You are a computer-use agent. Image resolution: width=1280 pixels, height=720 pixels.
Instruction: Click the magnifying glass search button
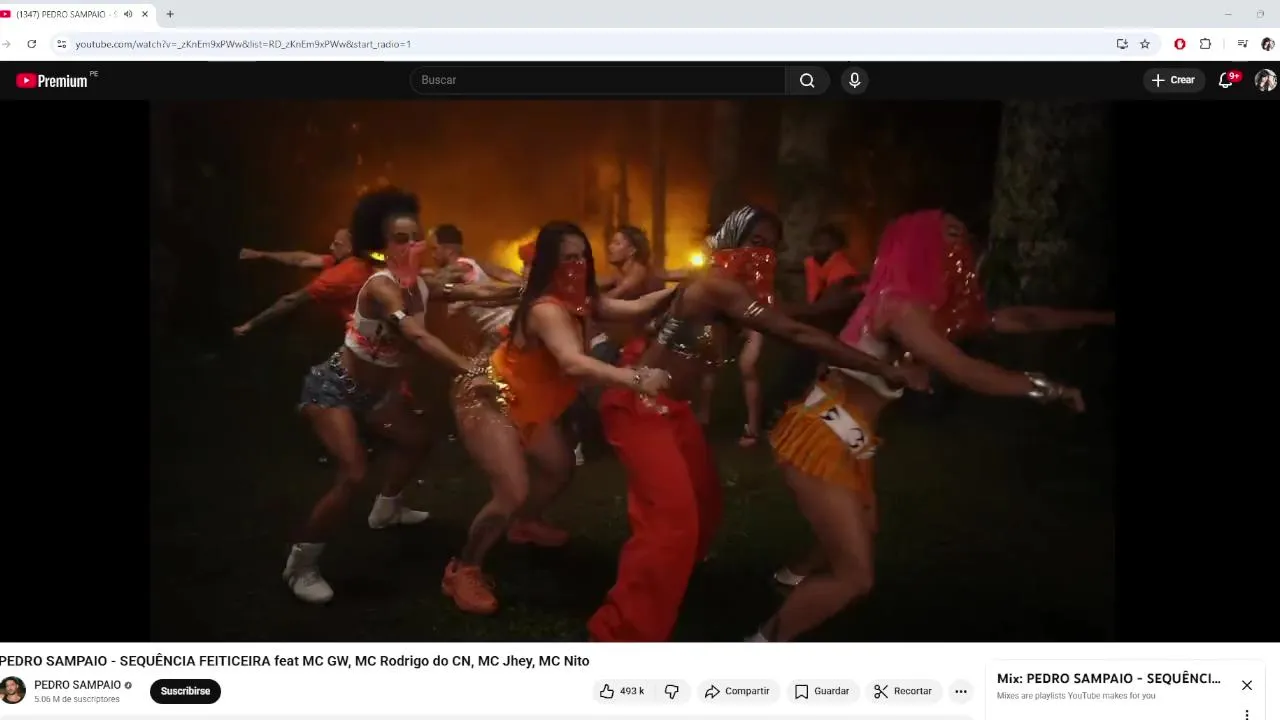point(807,80)
